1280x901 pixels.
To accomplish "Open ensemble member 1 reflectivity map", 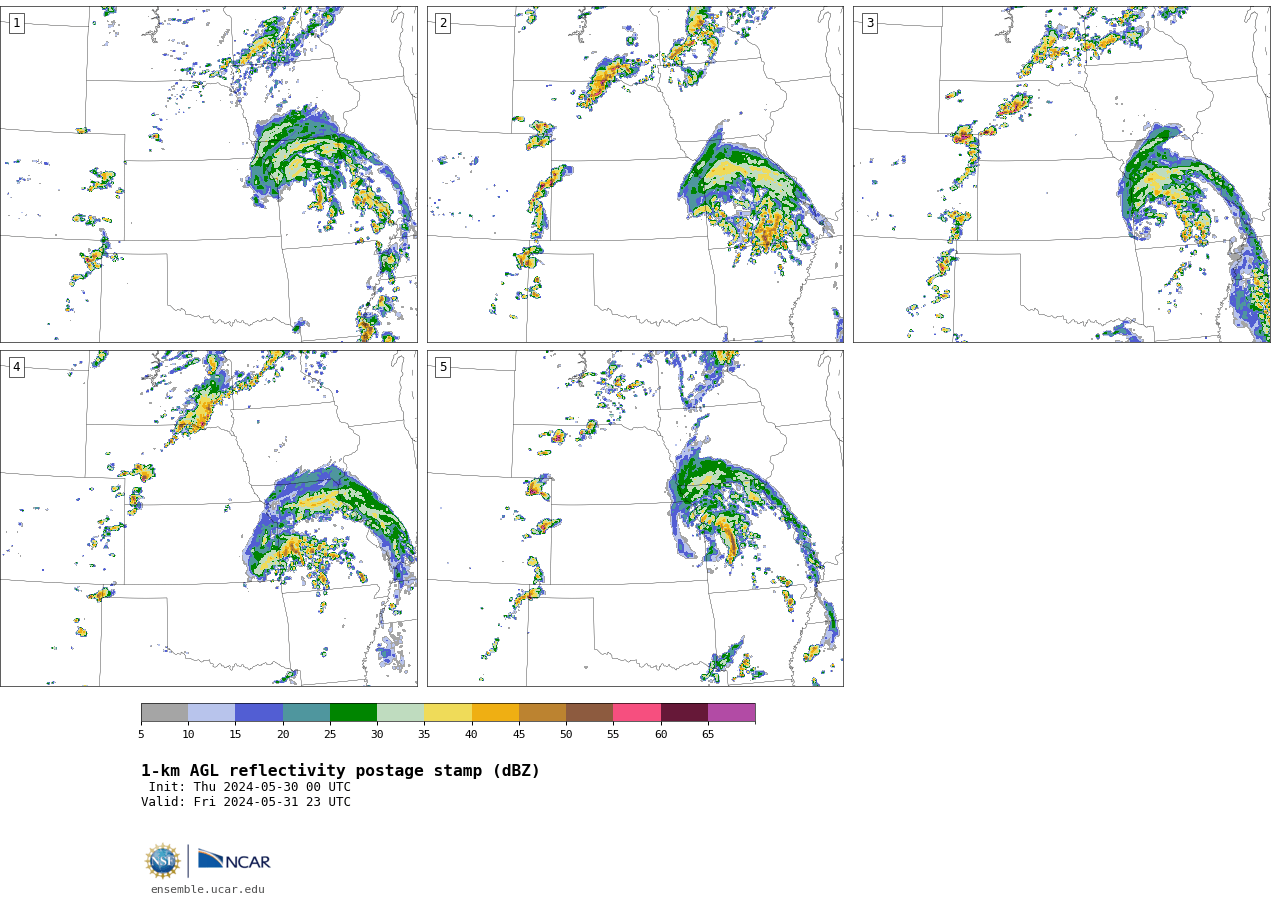I will click(208, 174).
